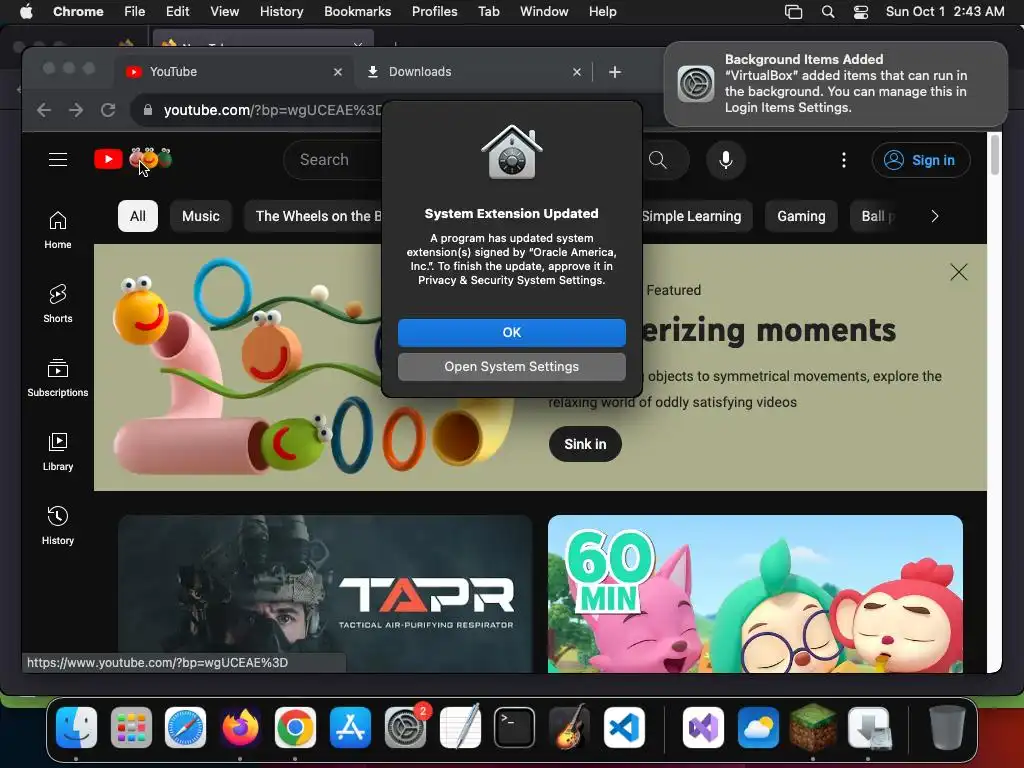Close the Downloads tab

pos(577,72)
